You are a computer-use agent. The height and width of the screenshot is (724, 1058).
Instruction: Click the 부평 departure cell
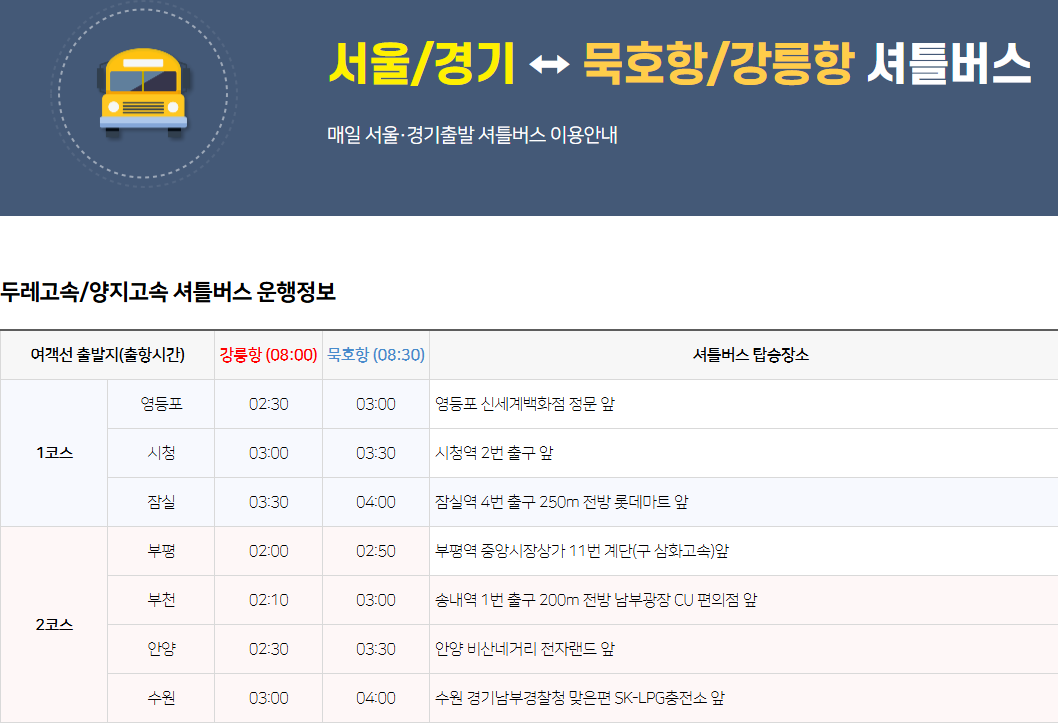click(161, 551)
